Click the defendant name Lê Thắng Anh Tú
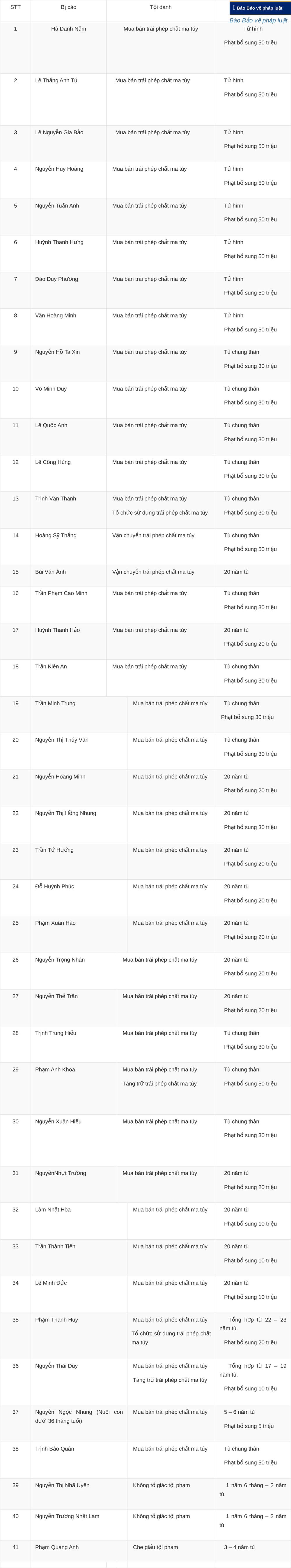 [x=56, y=80]
